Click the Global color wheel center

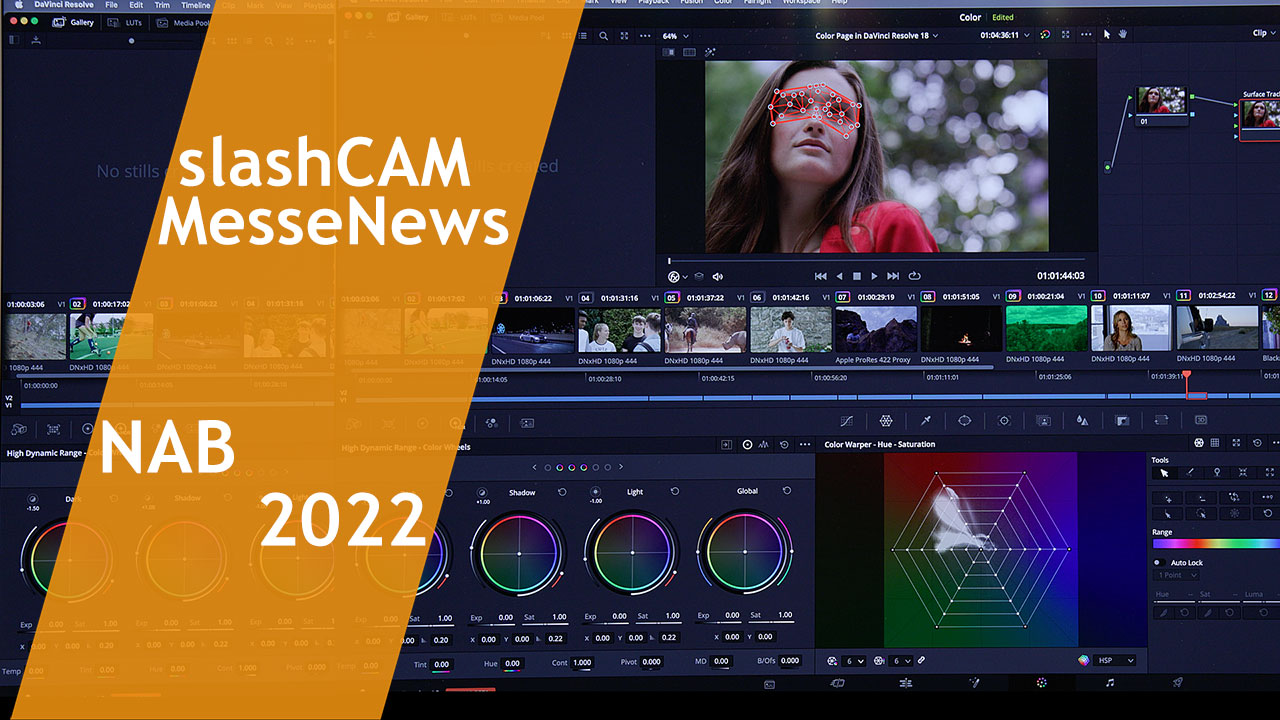[745, 552]
